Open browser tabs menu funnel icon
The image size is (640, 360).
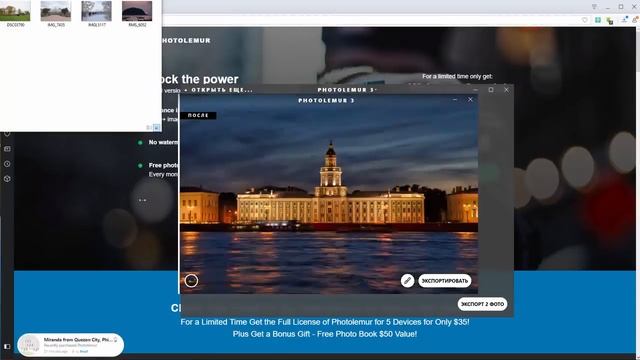pyautogui.click(x=594, y=7)
